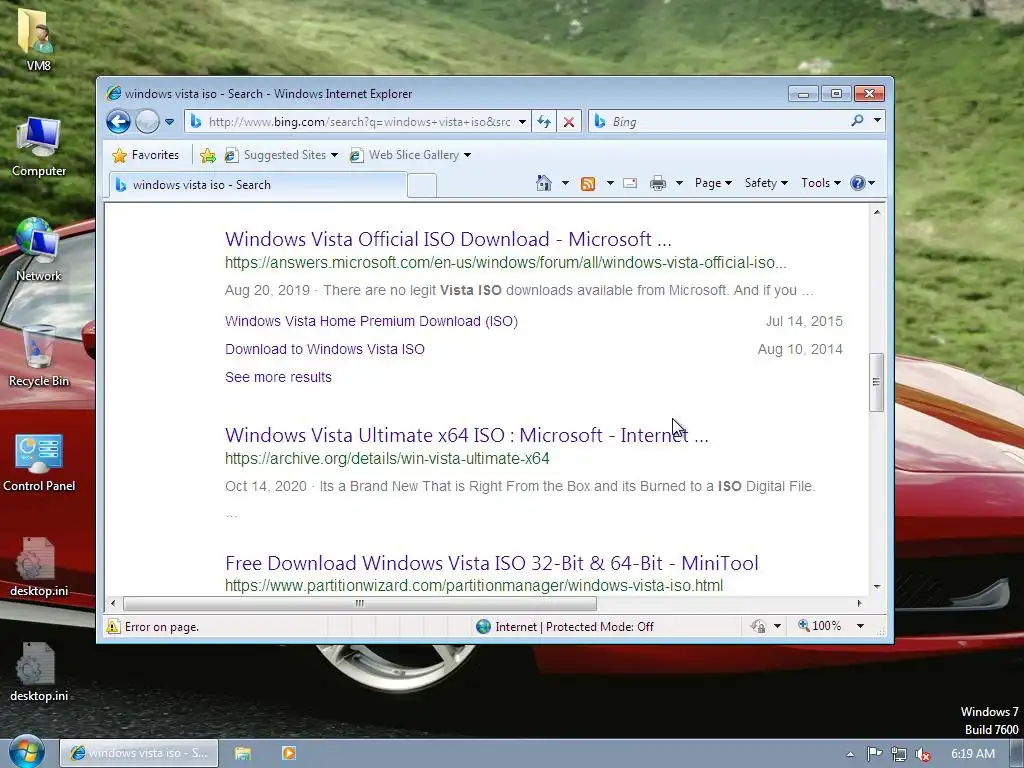Select the VM8 folder desktop icon
1024x768 pixels.
pyautogui.click(x=39, y=40)
